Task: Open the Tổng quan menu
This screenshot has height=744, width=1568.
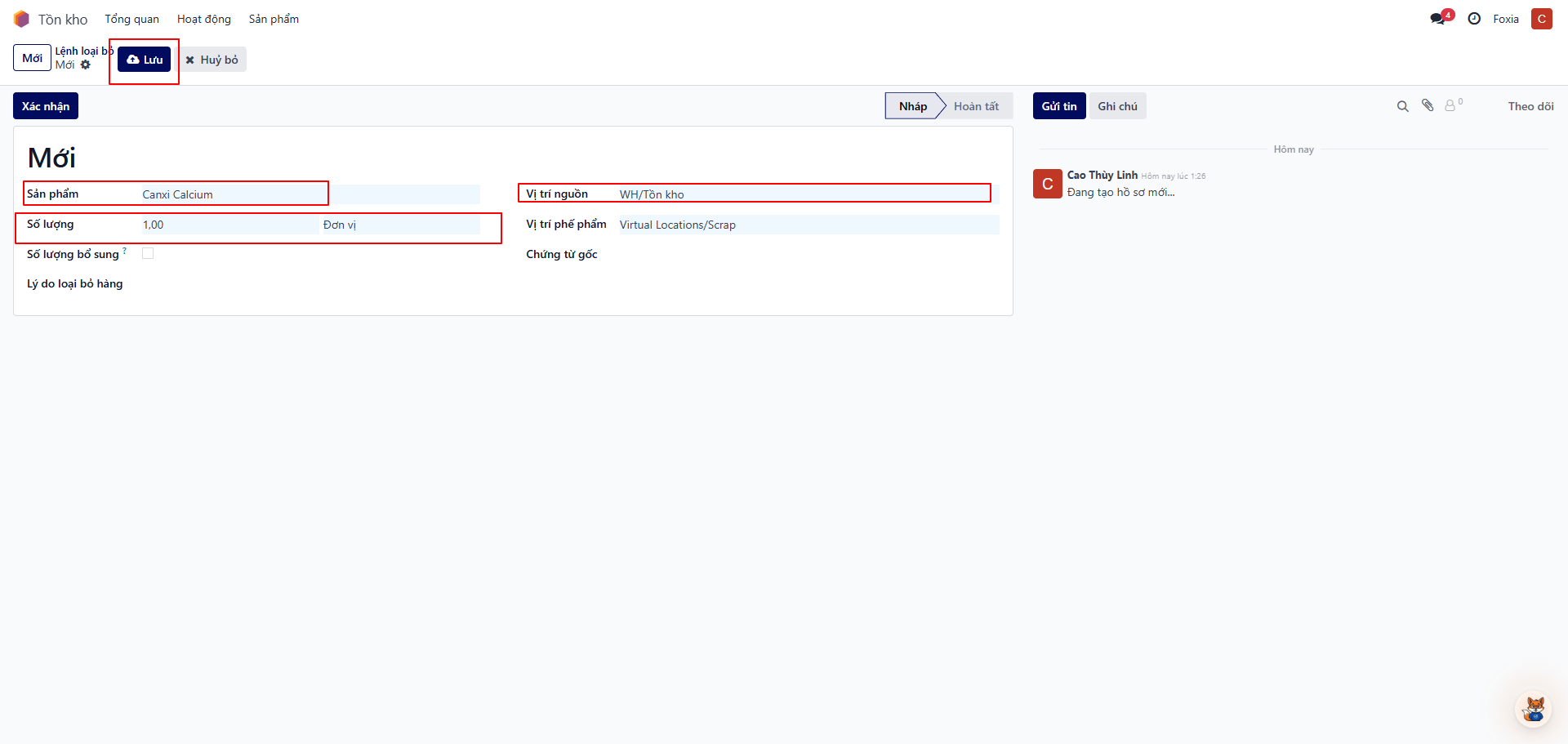Action: point(131,19)
